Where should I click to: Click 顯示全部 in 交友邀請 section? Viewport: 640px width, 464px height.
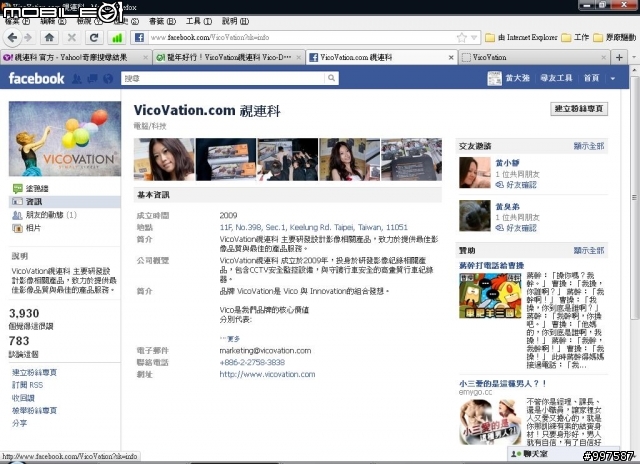point(589,146)
